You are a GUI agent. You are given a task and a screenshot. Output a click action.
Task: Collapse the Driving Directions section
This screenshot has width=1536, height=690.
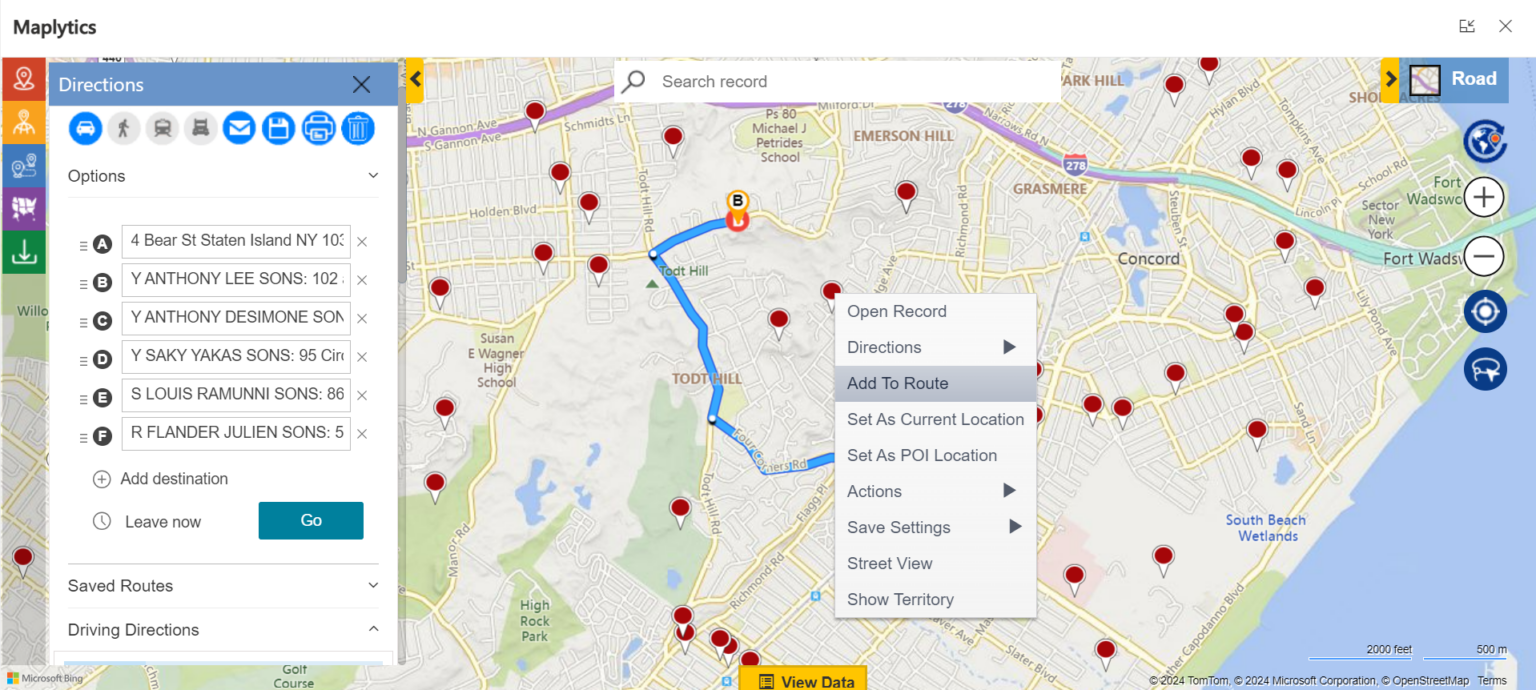coord(373,630)
